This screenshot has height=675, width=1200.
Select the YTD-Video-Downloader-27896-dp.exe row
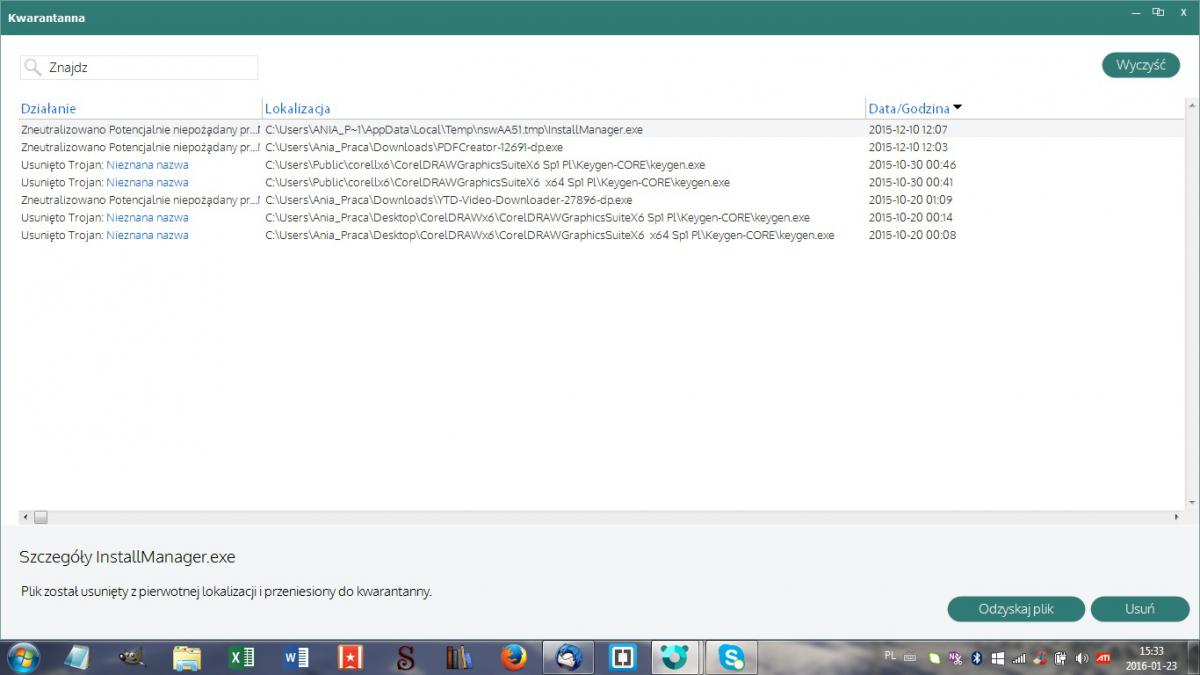(601, 200)
